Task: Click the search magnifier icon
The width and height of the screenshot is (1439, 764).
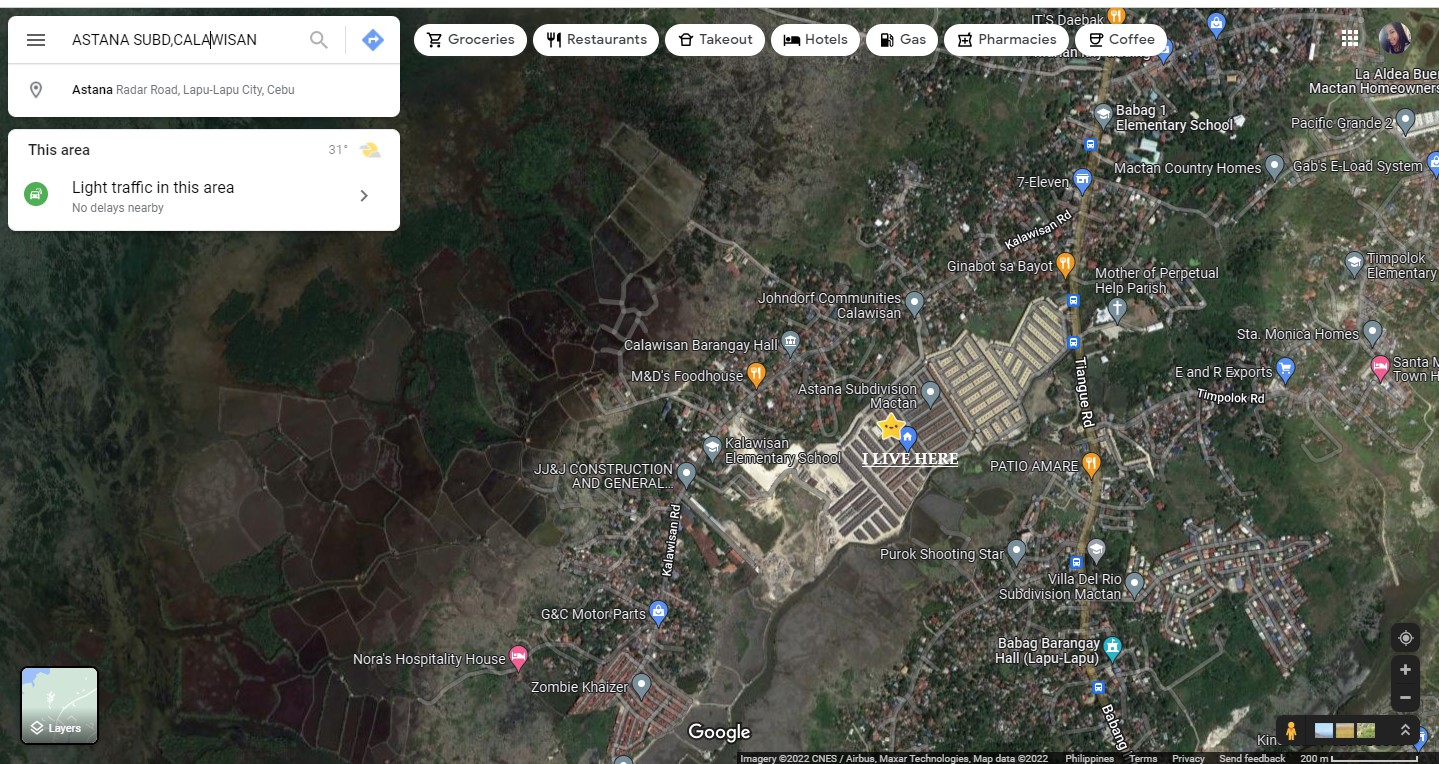Action: tap(318, 40)
